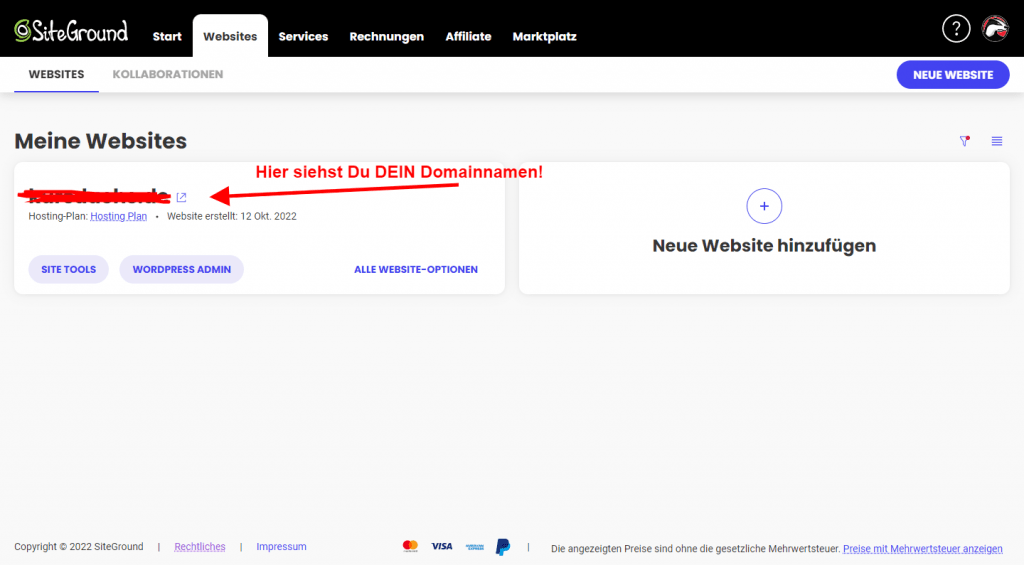The image size is (1024, 565).
Task: Open the Impressum footer link
Action: point(281,547)
